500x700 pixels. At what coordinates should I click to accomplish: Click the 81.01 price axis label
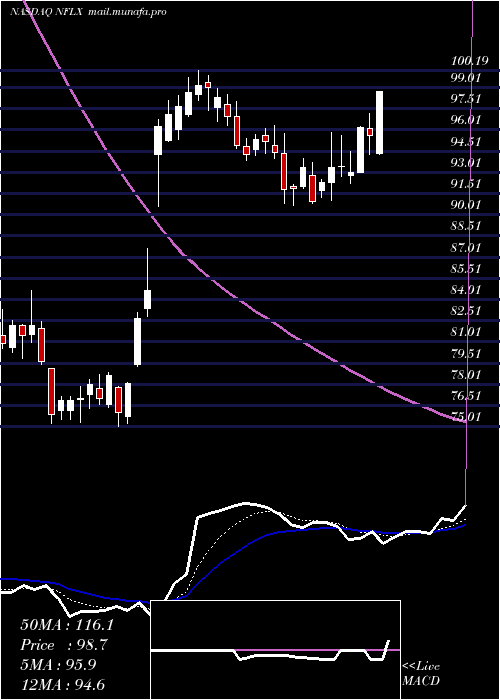point(467,332)
